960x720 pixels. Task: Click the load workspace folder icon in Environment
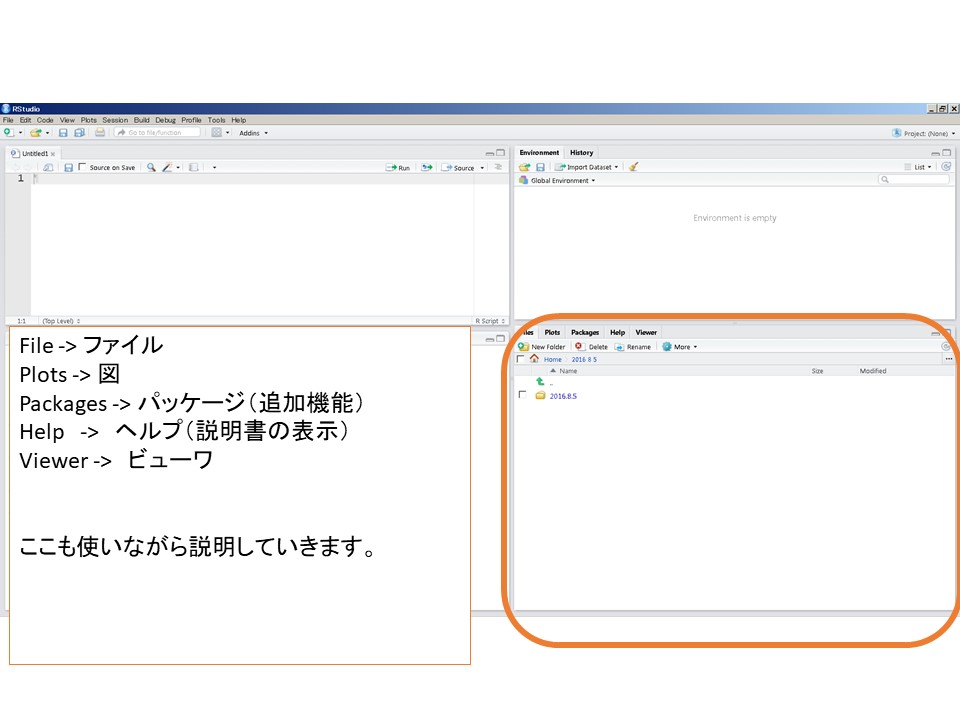[524, 167]
